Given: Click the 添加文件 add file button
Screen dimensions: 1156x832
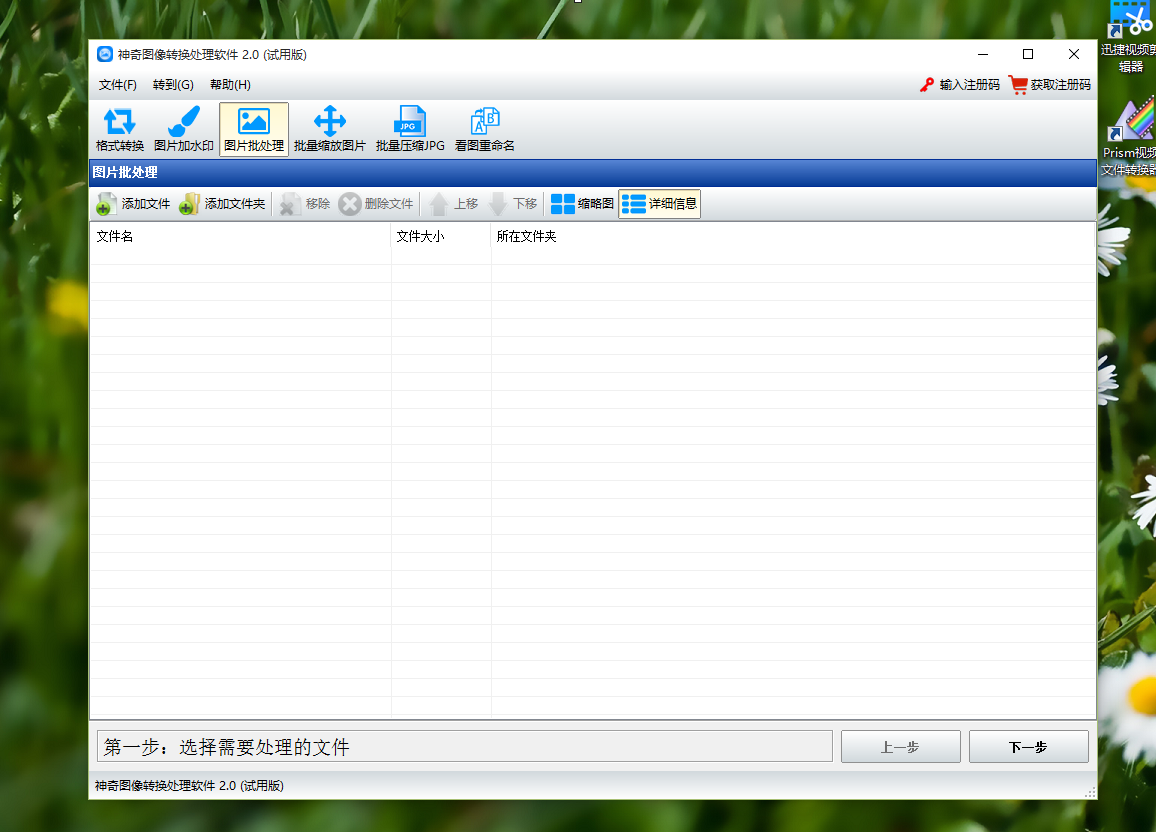Looking at the screenshot, I should point(133,204).
